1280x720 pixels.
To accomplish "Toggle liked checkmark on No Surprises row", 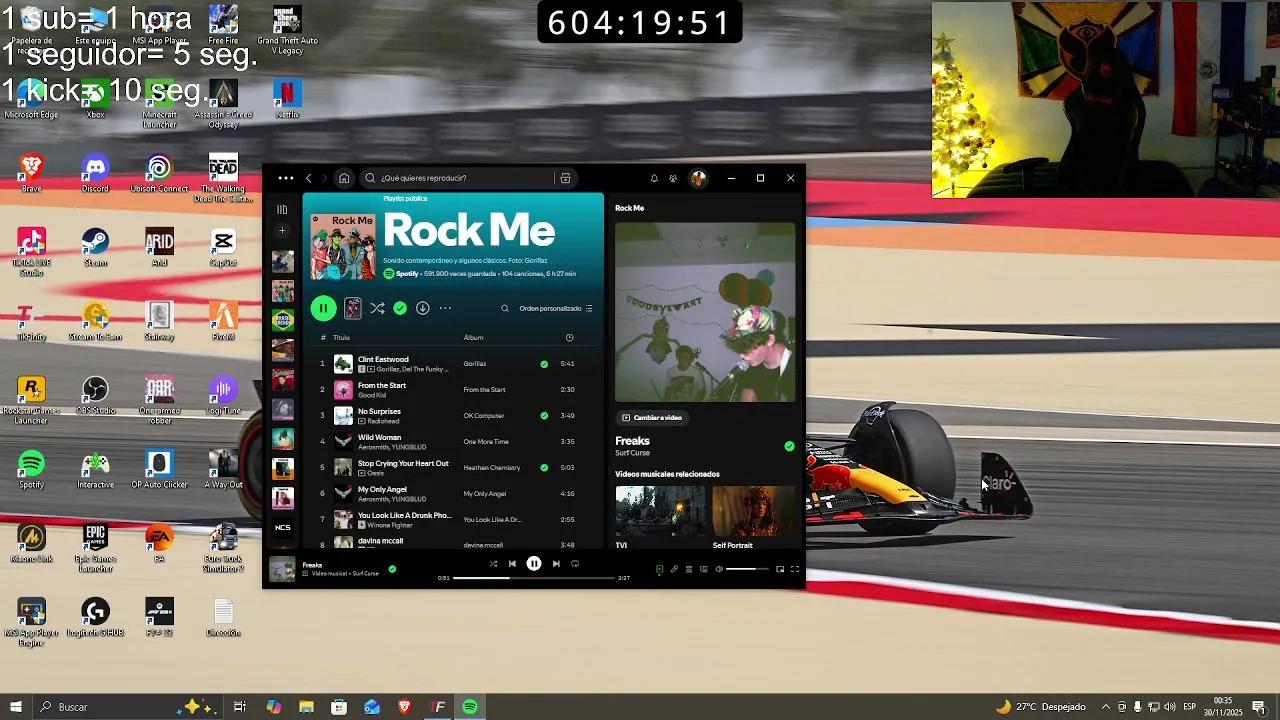I will click(544, 415).
